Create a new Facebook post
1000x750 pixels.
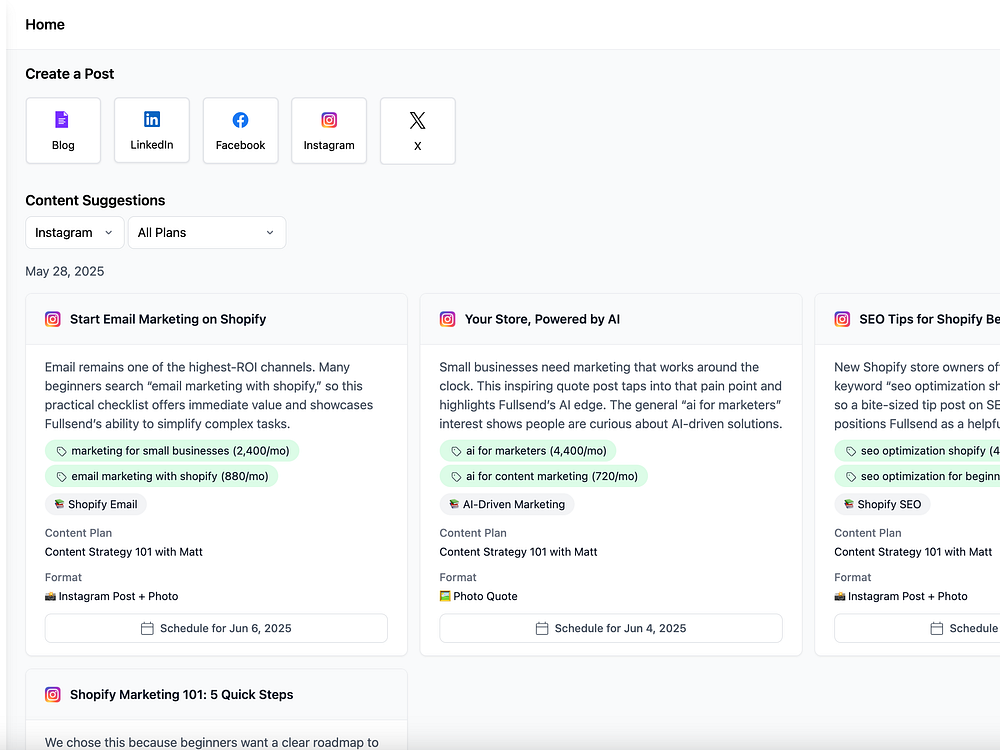tap(240, 131)
